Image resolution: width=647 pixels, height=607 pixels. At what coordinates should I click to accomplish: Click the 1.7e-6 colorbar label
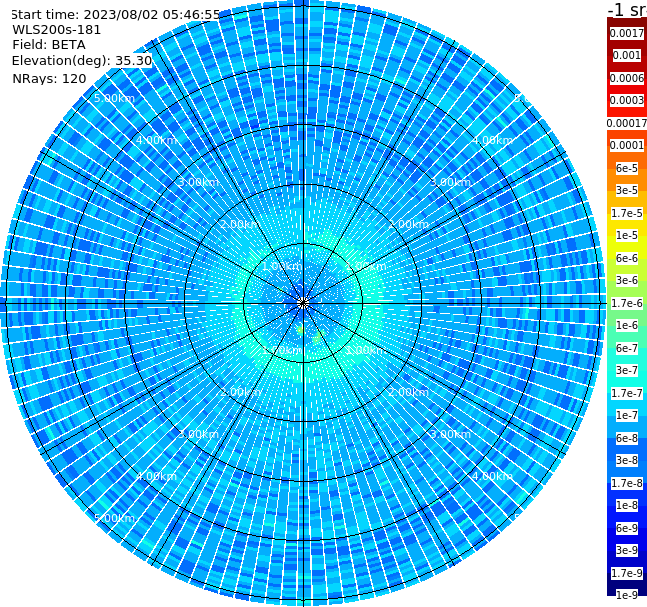[627, 303]
